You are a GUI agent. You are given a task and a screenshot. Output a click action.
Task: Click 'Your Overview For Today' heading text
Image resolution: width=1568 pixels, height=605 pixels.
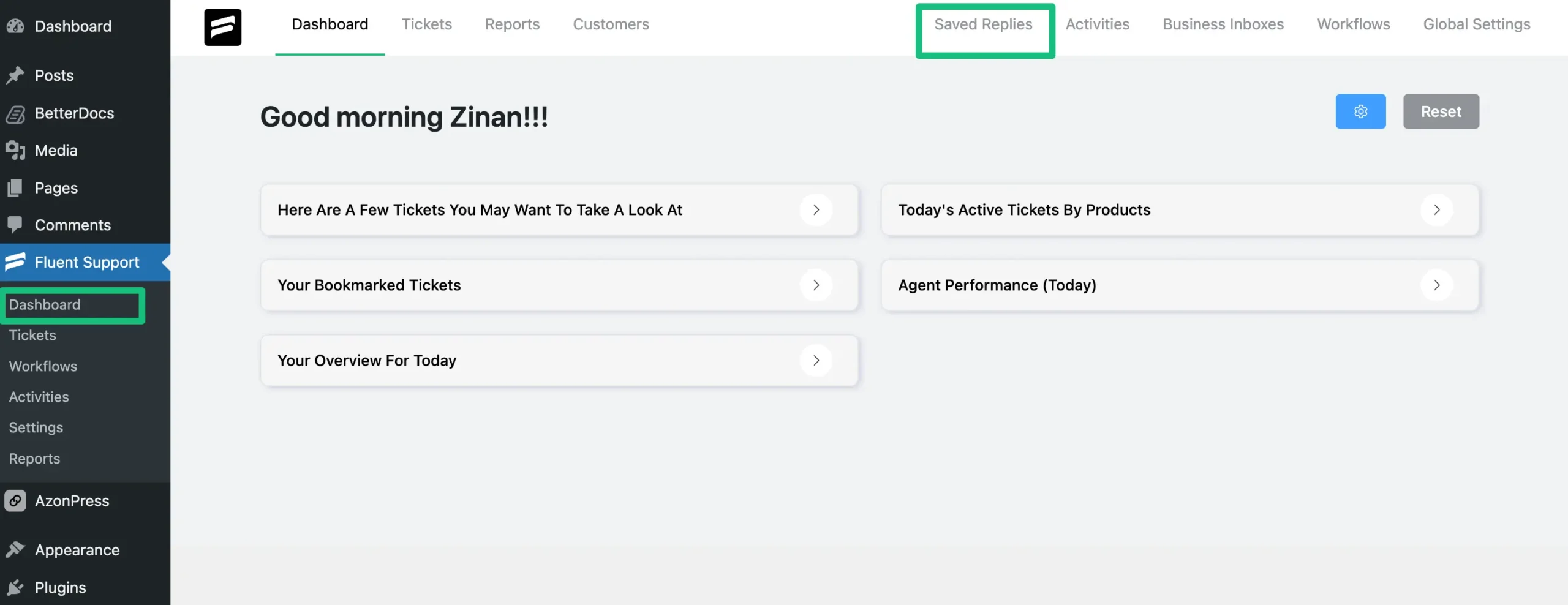(367, 361)
